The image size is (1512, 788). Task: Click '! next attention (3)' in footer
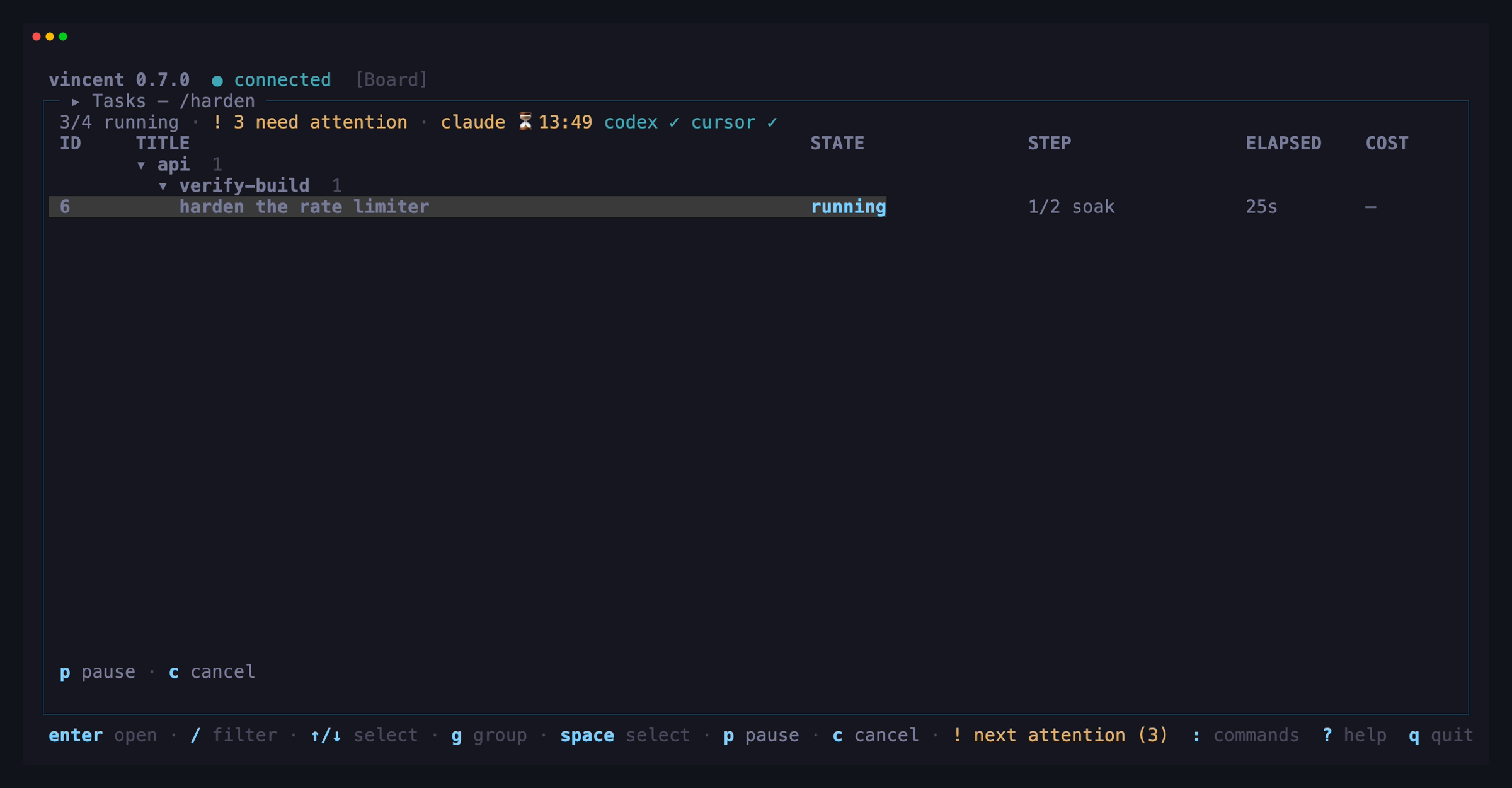(1060, 735)
